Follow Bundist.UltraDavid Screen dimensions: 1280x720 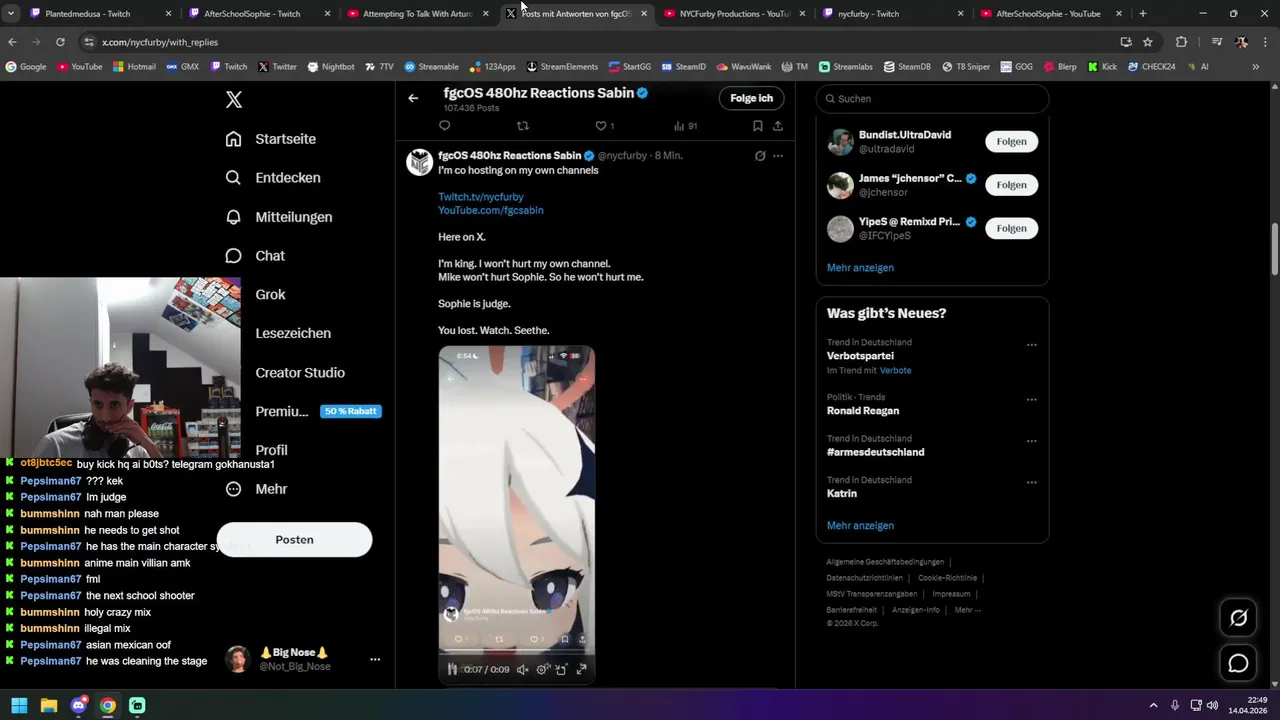(x=1011, y=142)
